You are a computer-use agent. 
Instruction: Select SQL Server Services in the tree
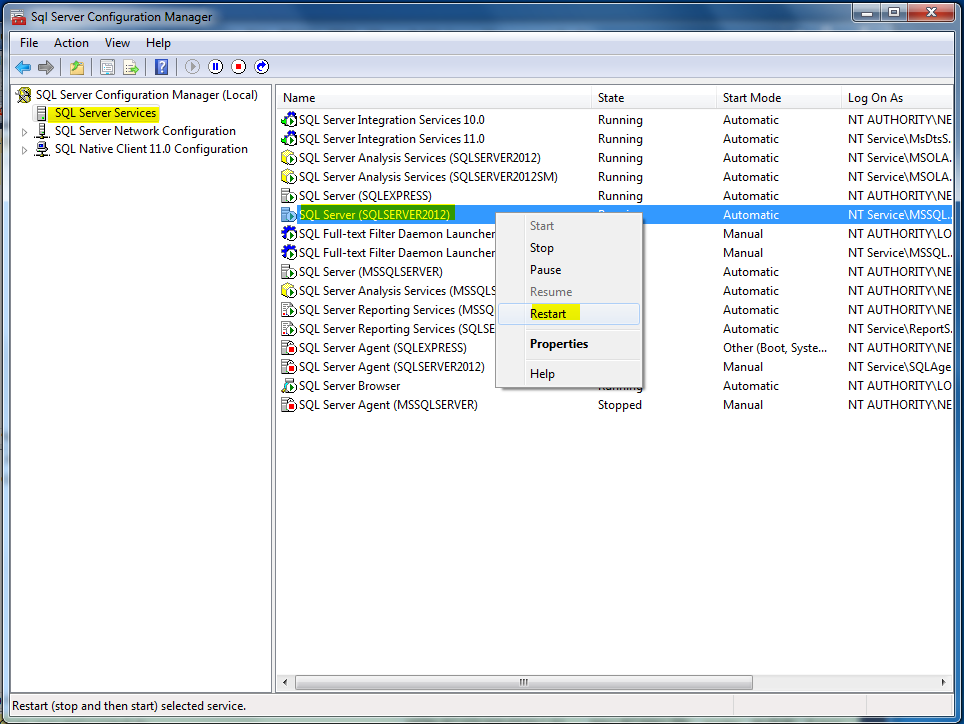[105, 113]
